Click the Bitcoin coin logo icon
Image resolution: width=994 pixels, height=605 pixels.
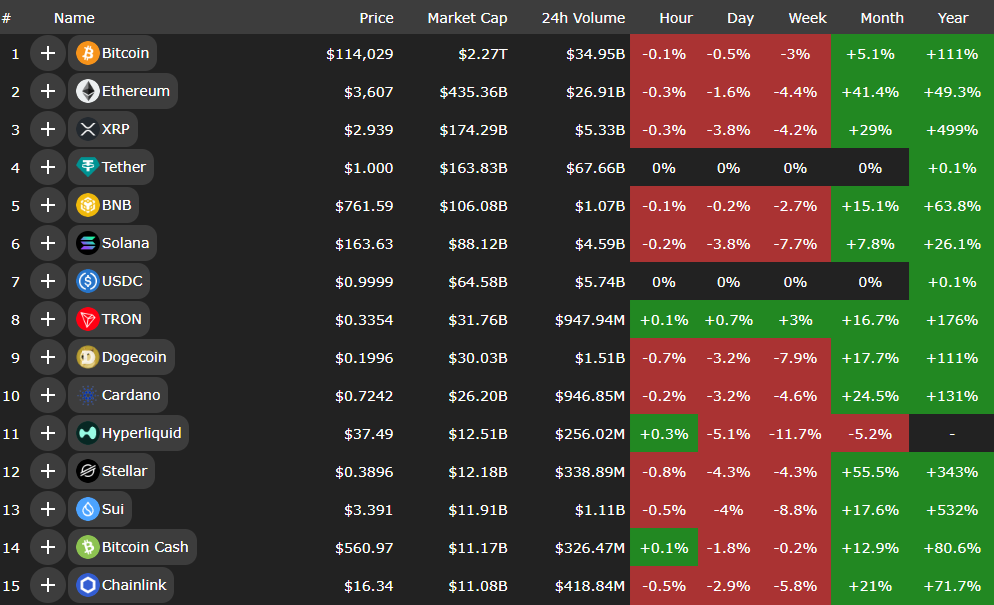pos(87,53)
